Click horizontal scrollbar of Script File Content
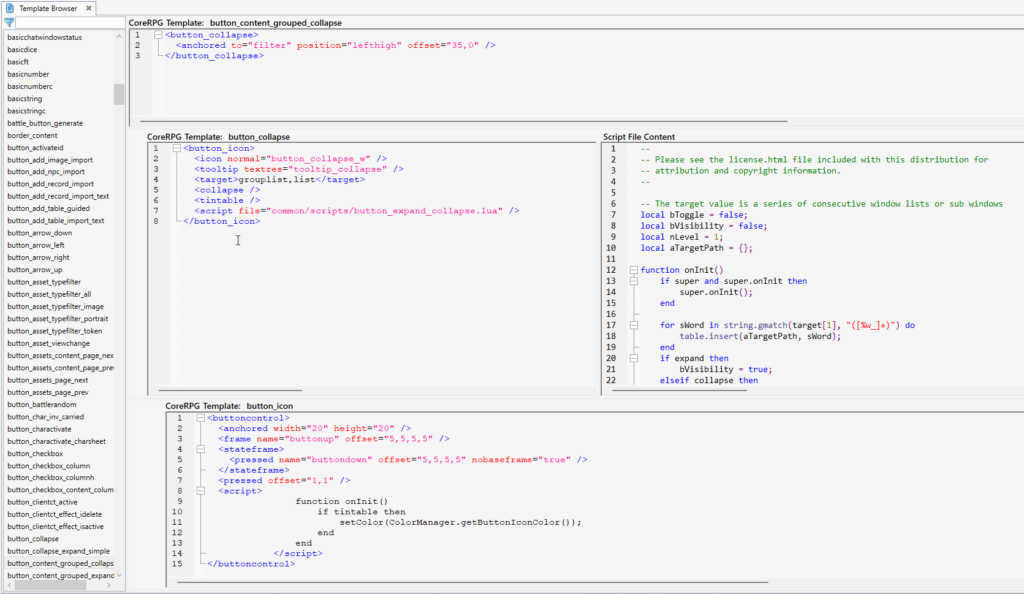The image size is (1024, 594). coord(679,390)
